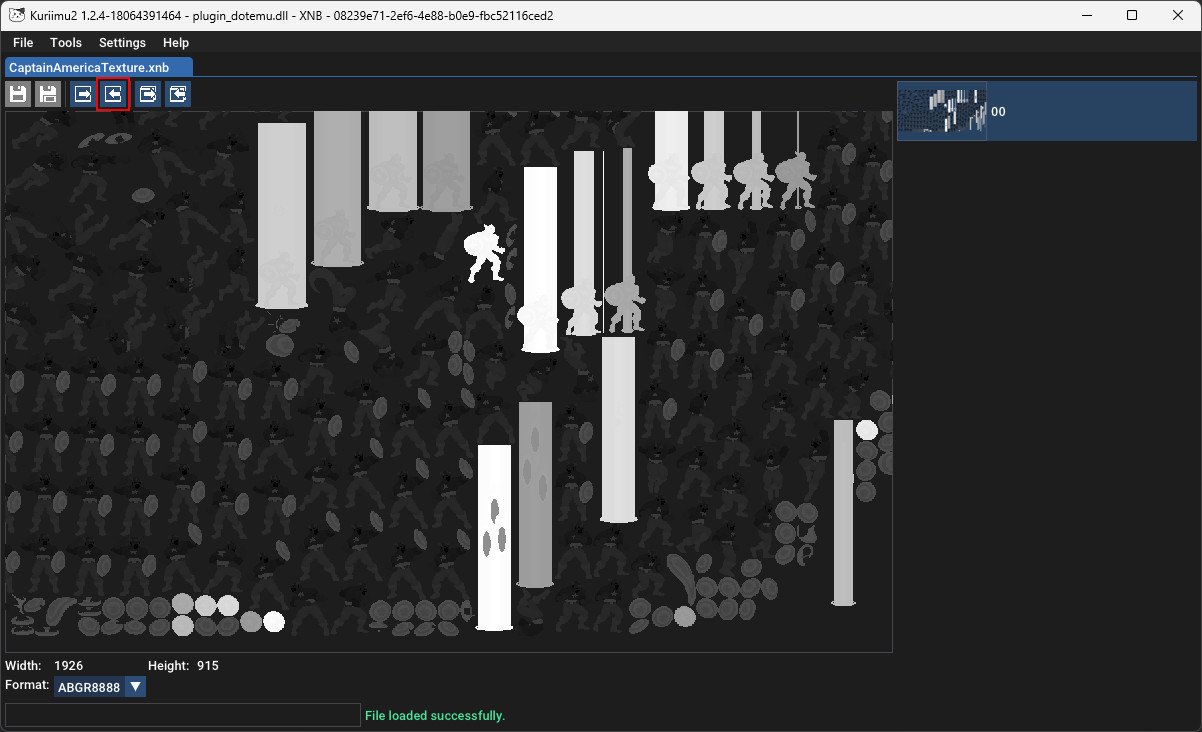Select image 00 thumbnail in list
This screenshot has height=732, width=1202.
coord(942,111)
